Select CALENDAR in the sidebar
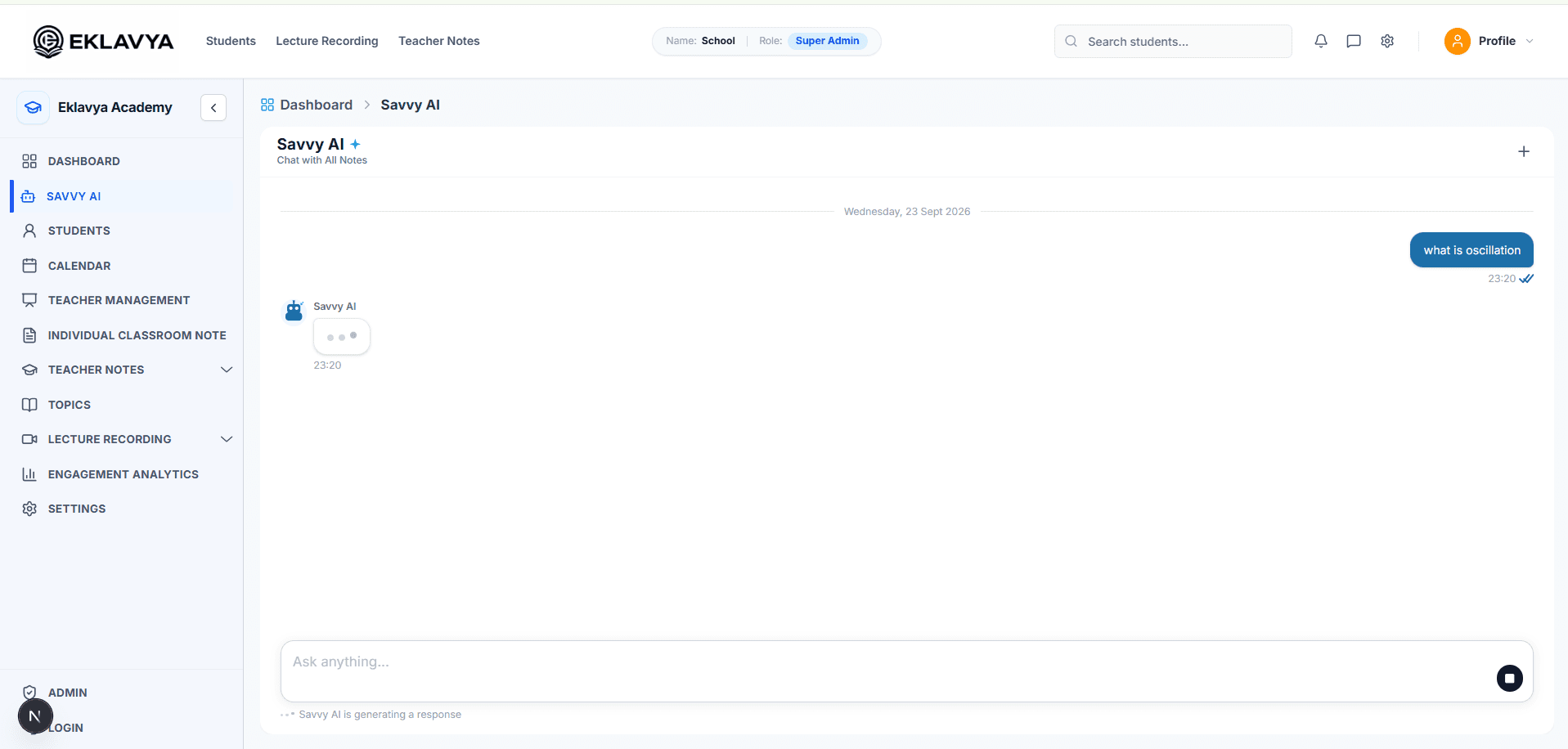This screenshot has height=749, width=1568. click(79, 266)
